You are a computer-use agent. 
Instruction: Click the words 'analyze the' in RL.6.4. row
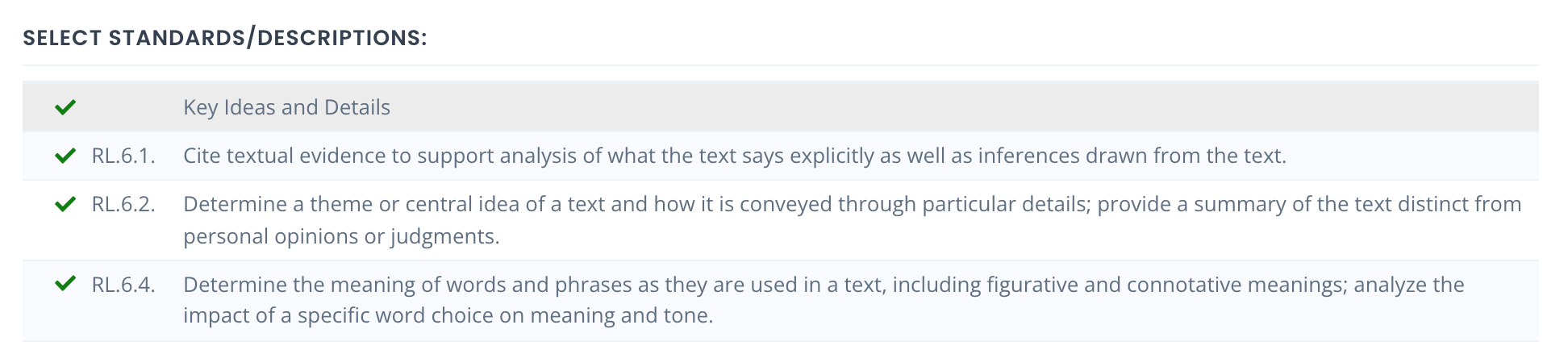click(x=1409, y=285)
